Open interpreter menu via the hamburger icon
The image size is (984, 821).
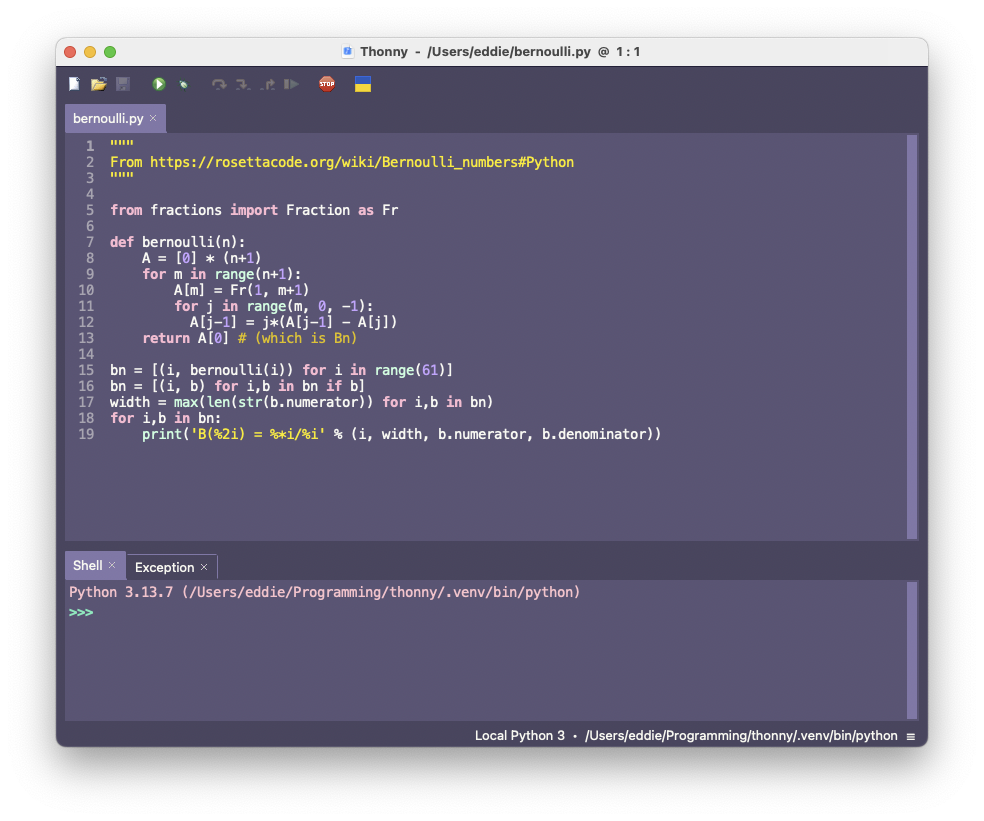click(x=911, y=736)
